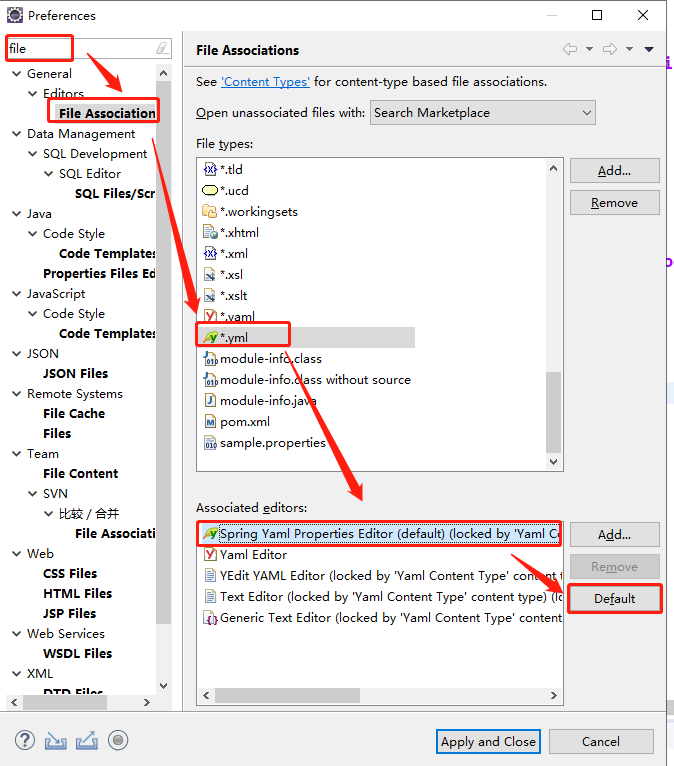Image resolution: width=674 pixels, height=766 pixels.
Task: Click the Default button
Action: pyautogui.click(x=614, y=598)
